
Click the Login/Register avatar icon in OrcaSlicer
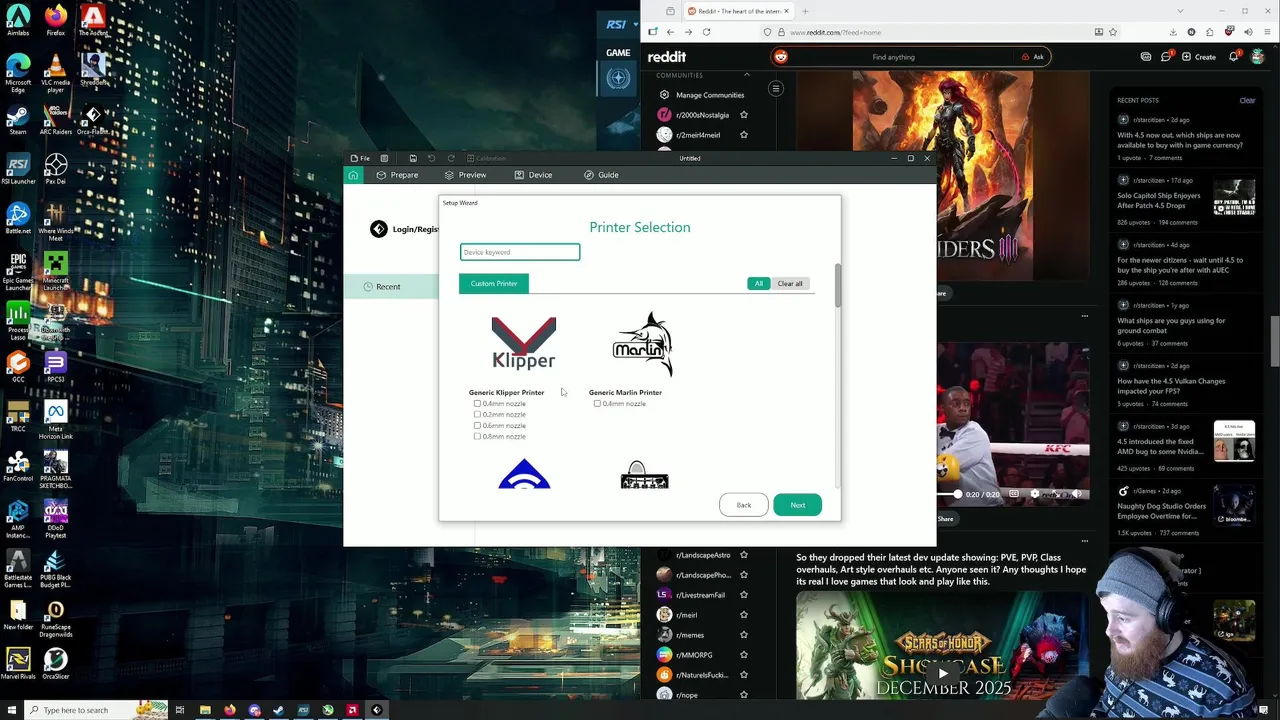pyautogui.click(x=378, y=229)
